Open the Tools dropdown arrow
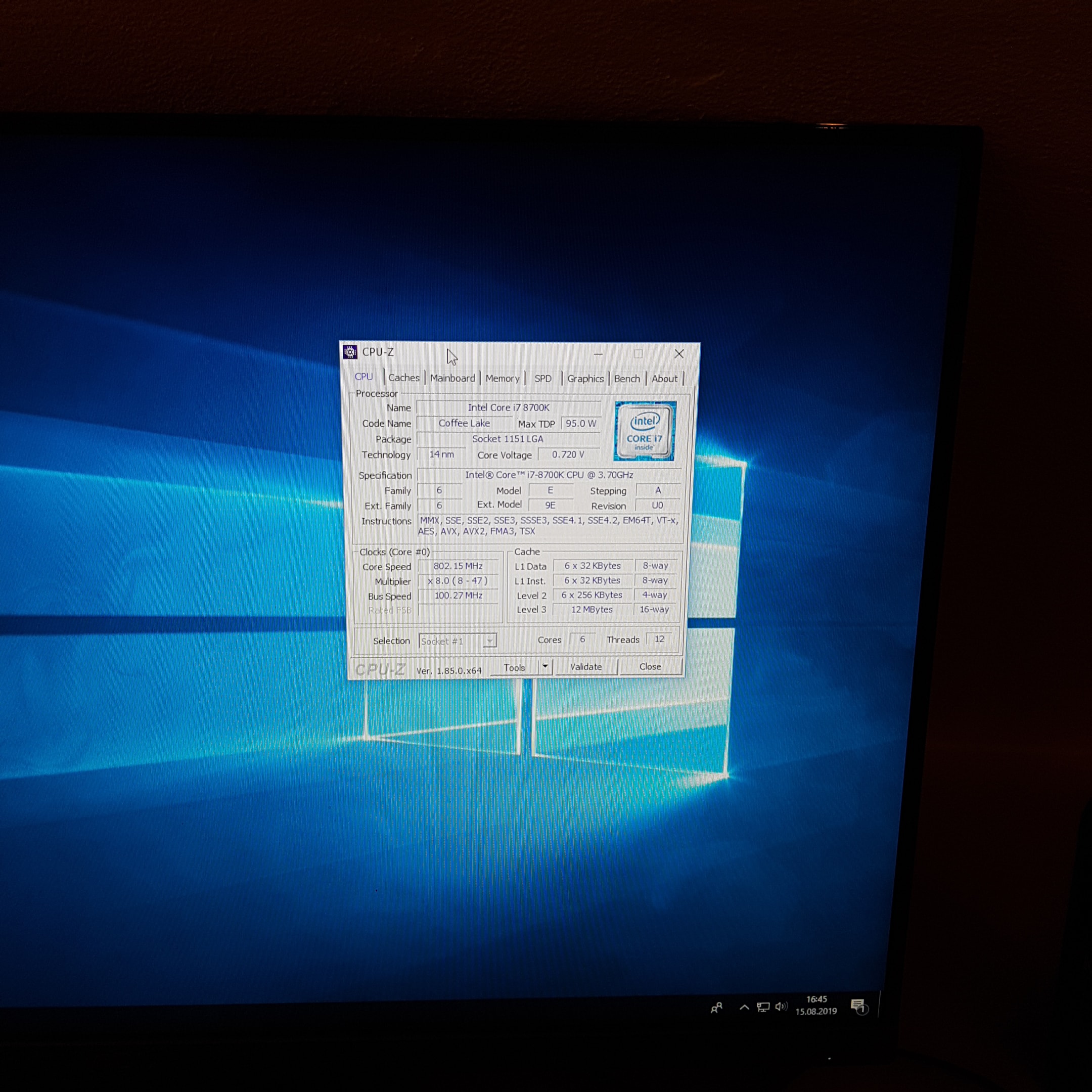The image size is (1092, 1092). click(545, 667)
